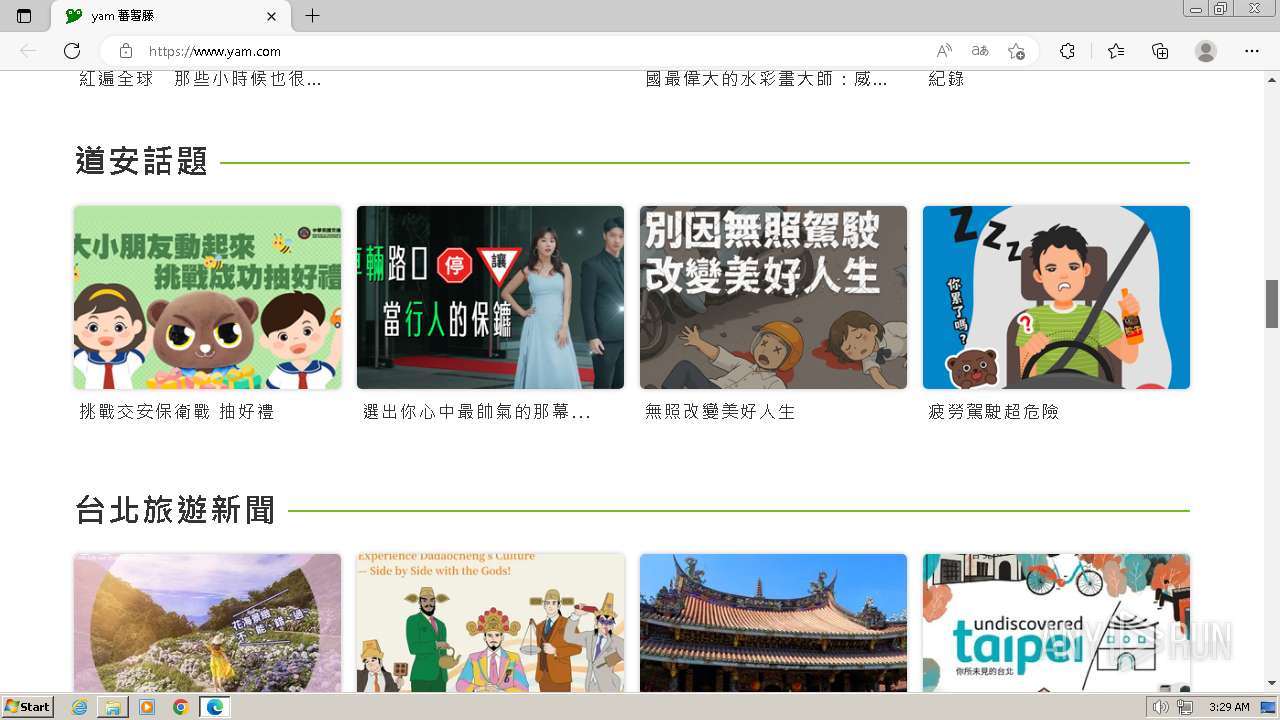
Task: Switch to Edge taskbar icon
Action: coord(214,707)
